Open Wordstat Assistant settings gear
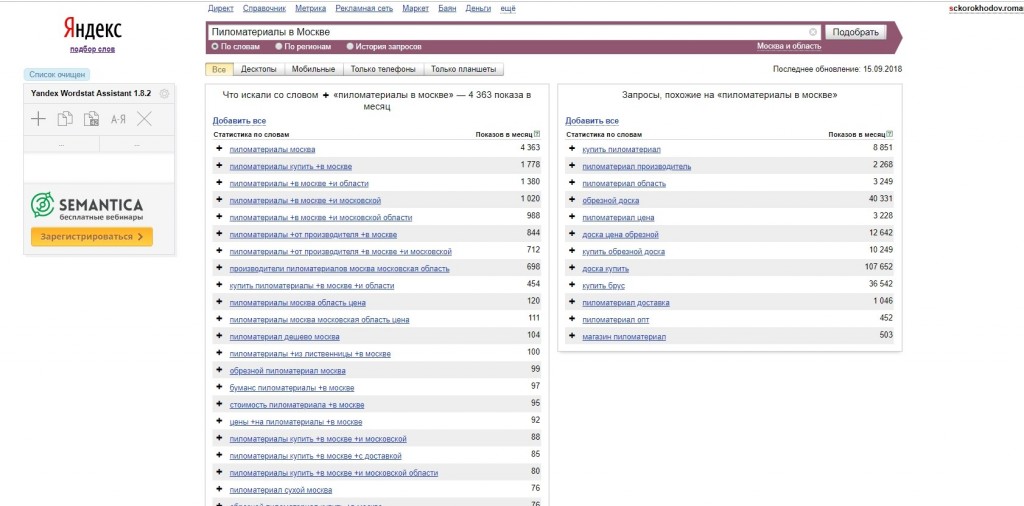 [x=164, y=94]
